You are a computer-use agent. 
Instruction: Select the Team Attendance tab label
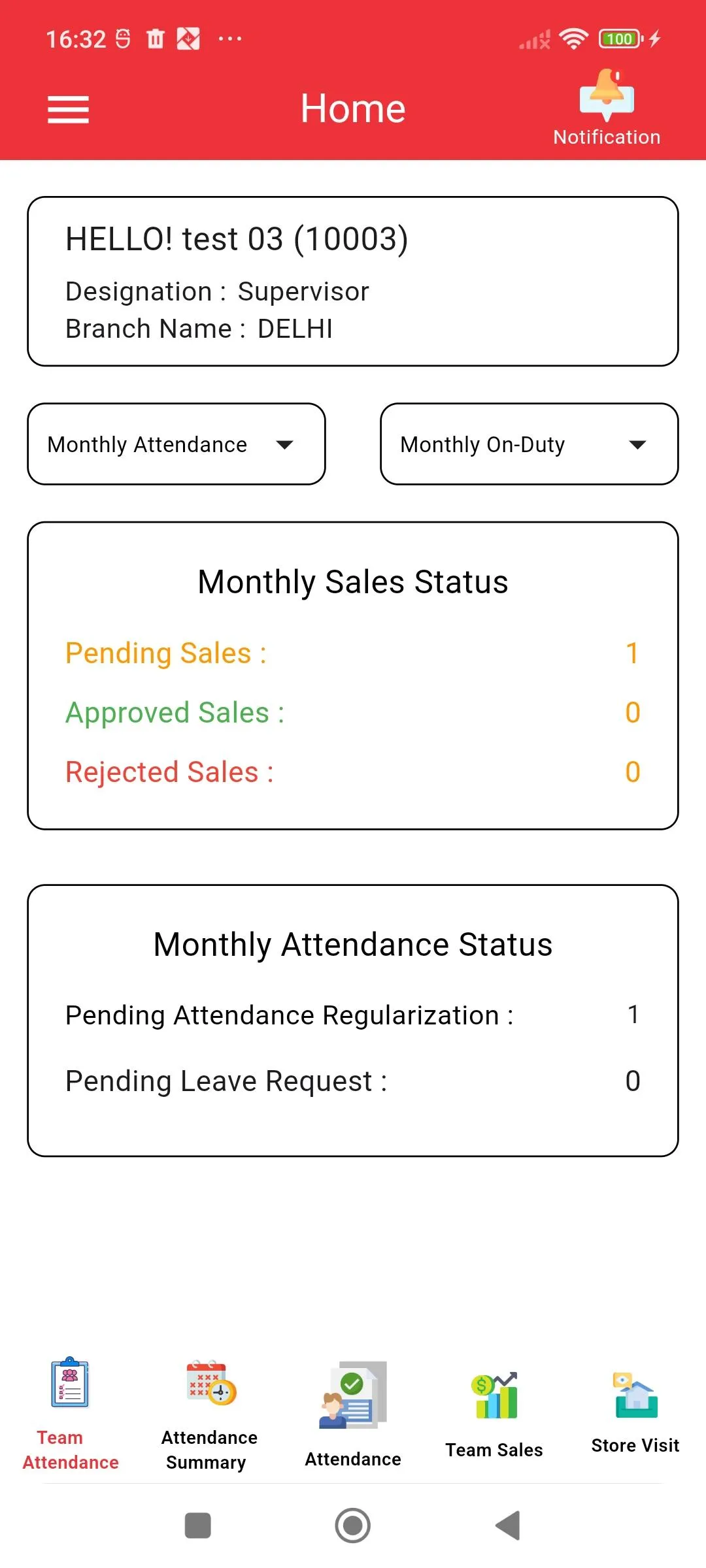[71, 1450]
